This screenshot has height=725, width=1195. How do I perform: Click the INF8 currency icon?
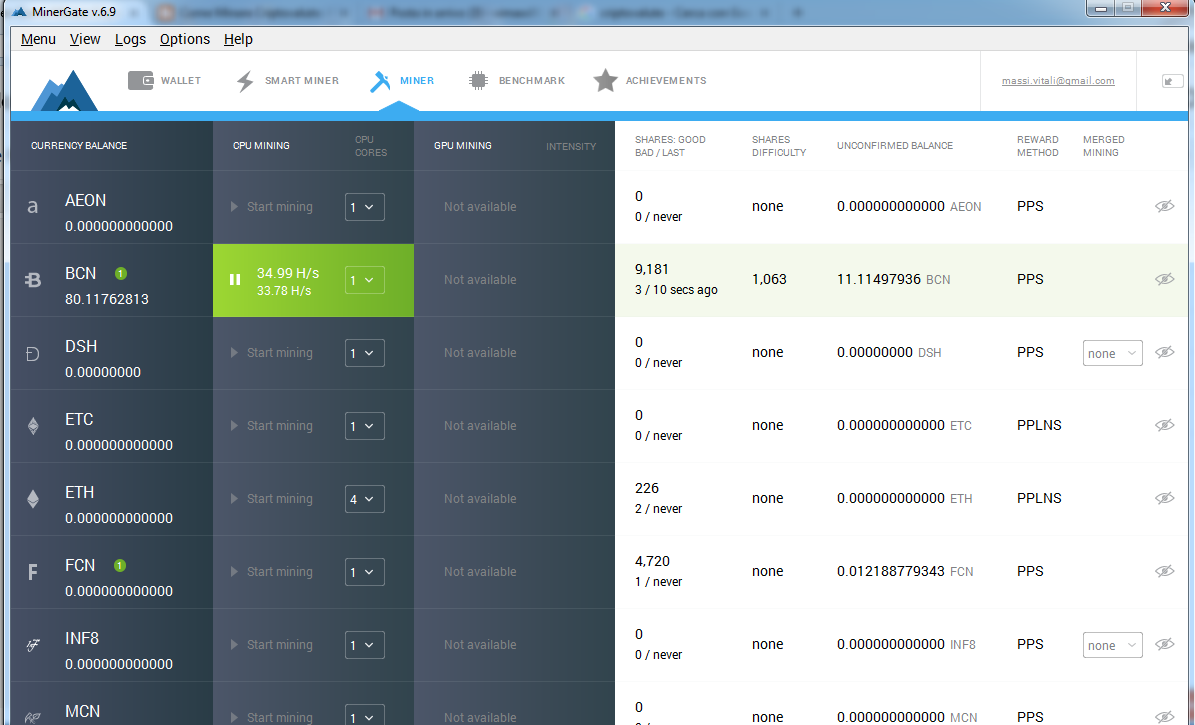tap(33, 645)
